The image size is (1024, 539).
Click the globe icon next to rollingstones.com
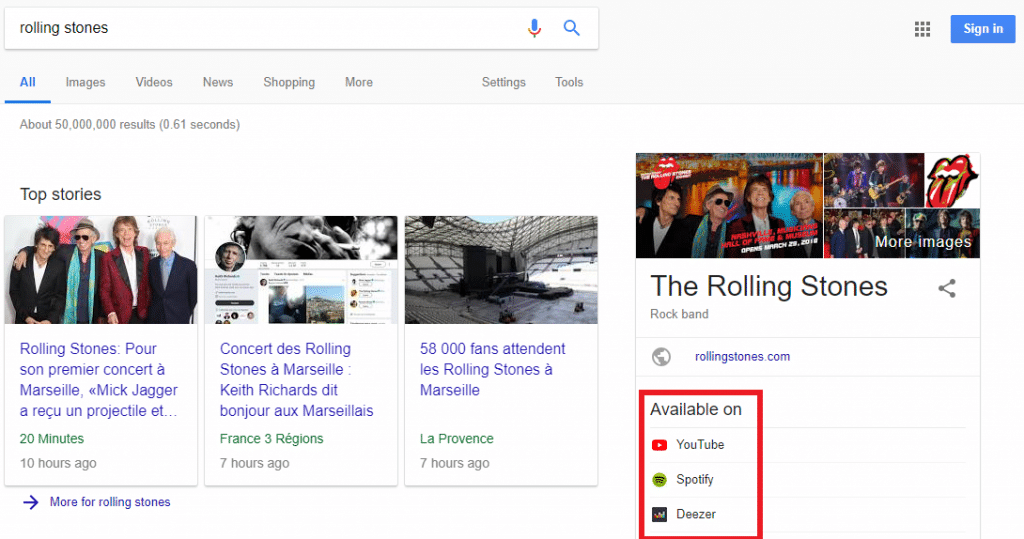[661, 357]
